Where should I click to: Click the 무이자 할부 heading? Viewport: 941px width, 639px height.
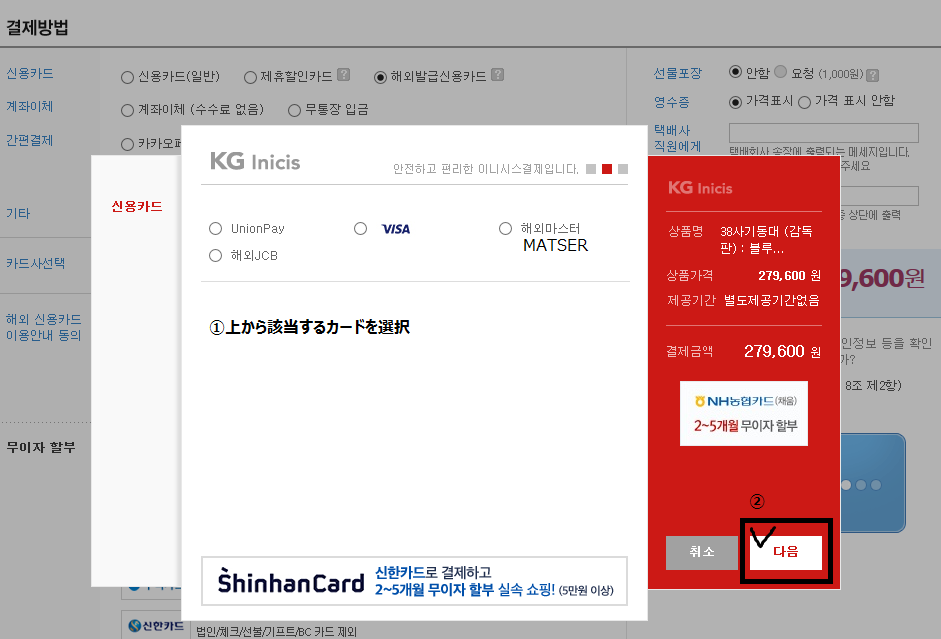click(41, 447)
